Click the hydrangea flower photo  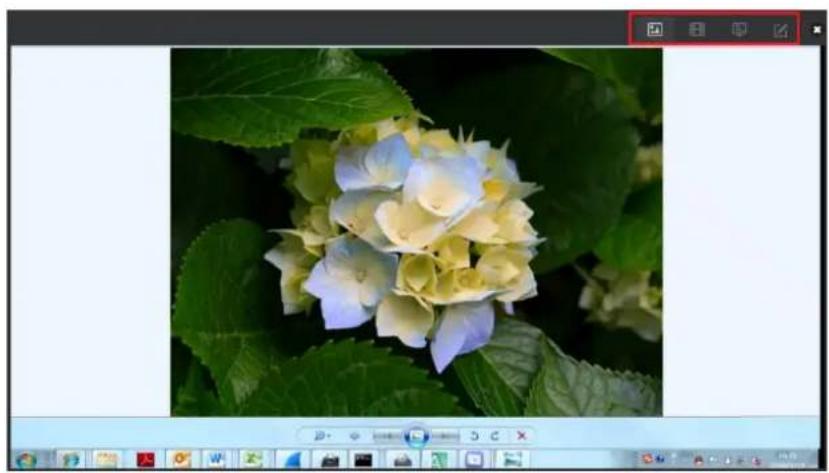point(416,232)
